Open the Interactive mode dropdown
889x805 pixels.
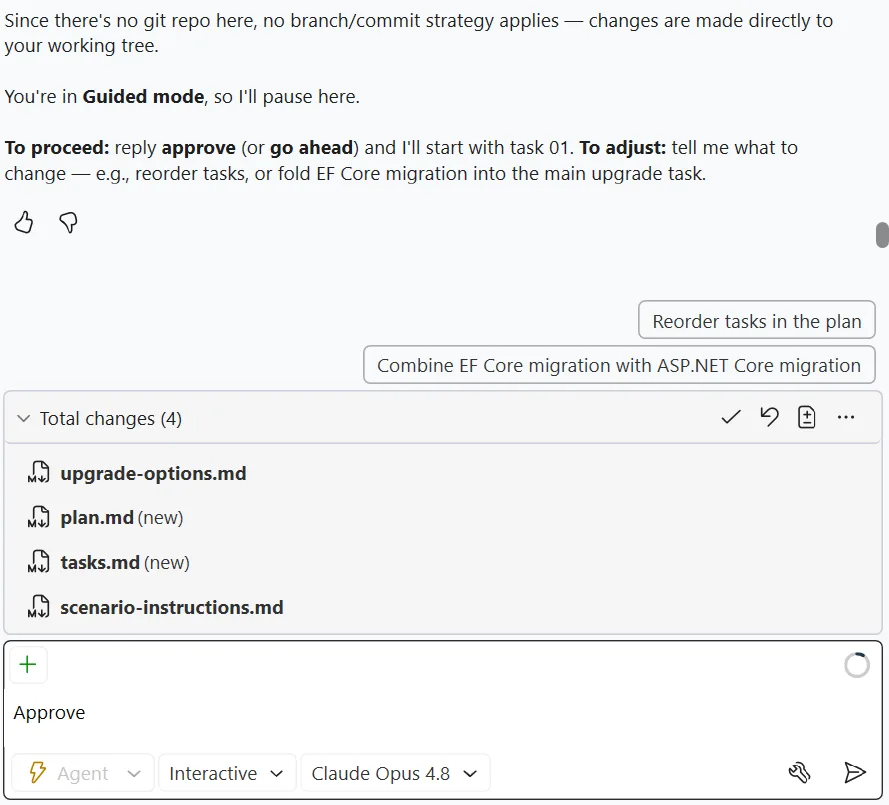point(227,773)
